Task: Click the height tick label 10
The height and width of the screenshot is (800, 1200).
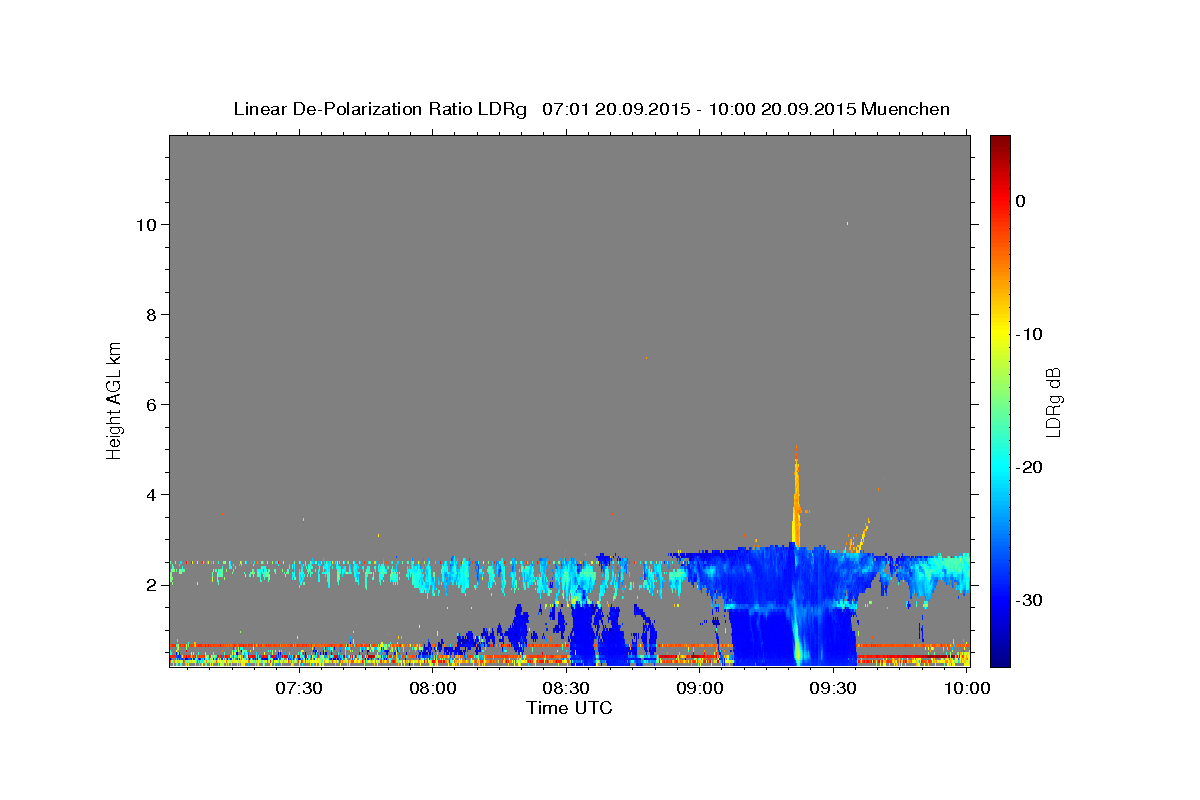Action: click(146, 225)
